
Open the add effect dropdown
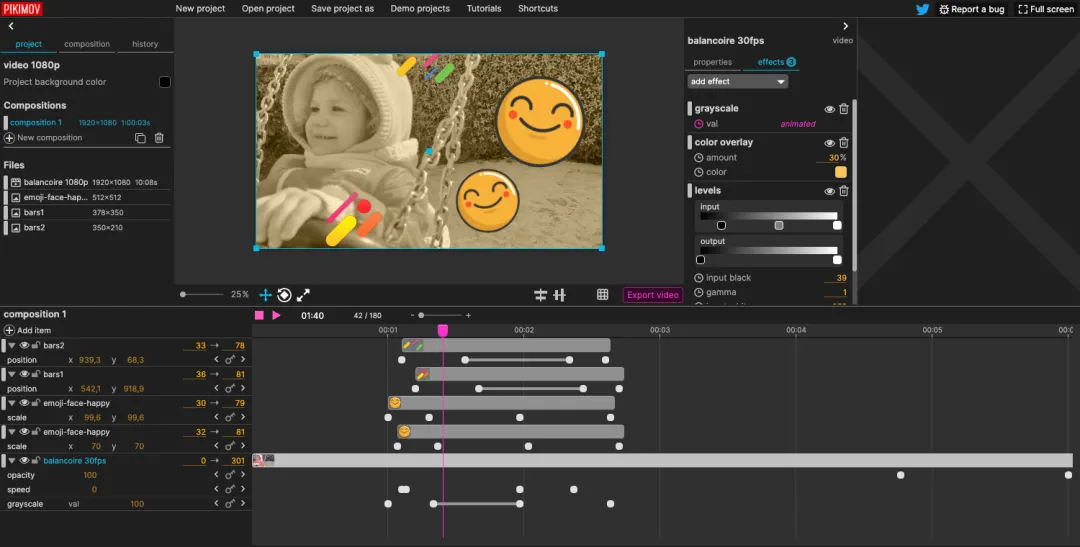tap(738, 81)
